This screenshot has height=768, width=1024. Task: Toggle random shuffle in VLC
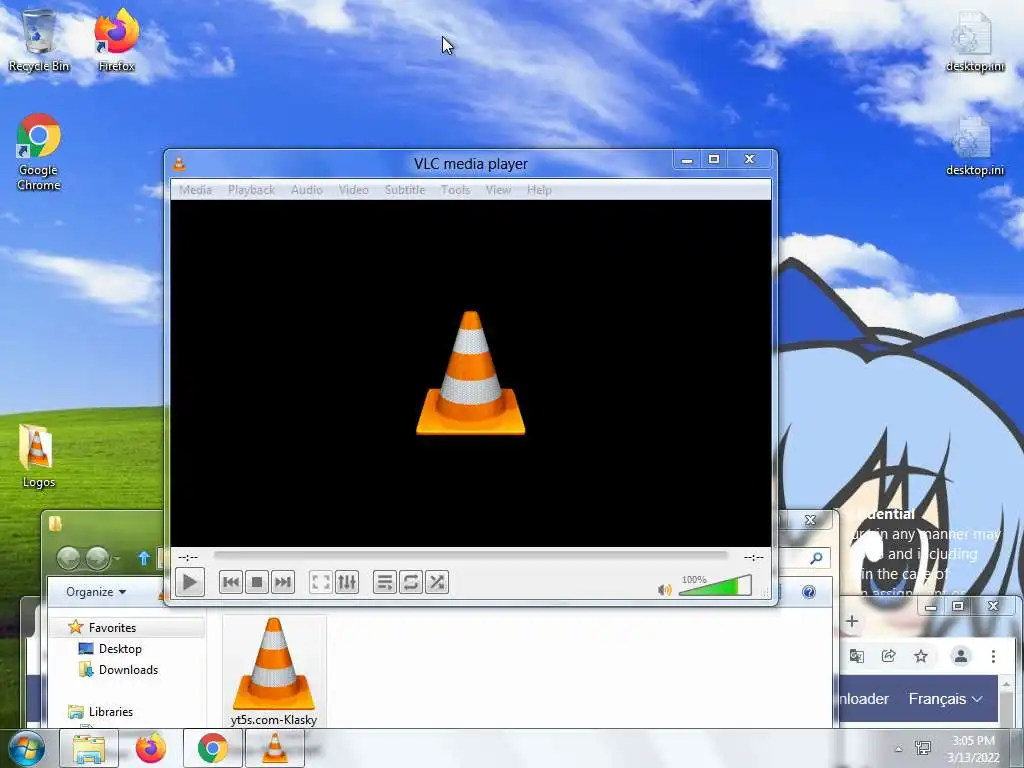point(437,582)
